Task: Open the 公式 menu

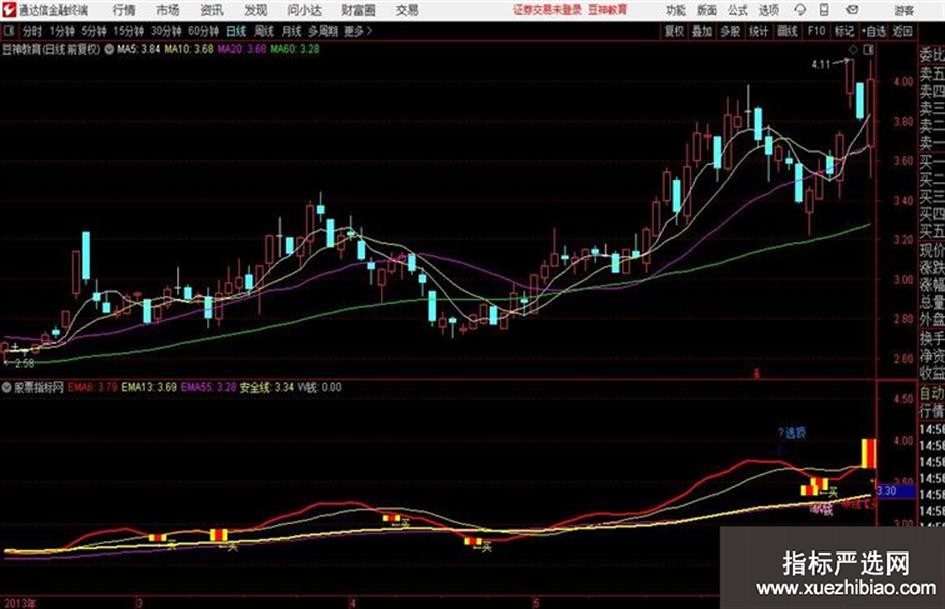Action: (738, 10)
